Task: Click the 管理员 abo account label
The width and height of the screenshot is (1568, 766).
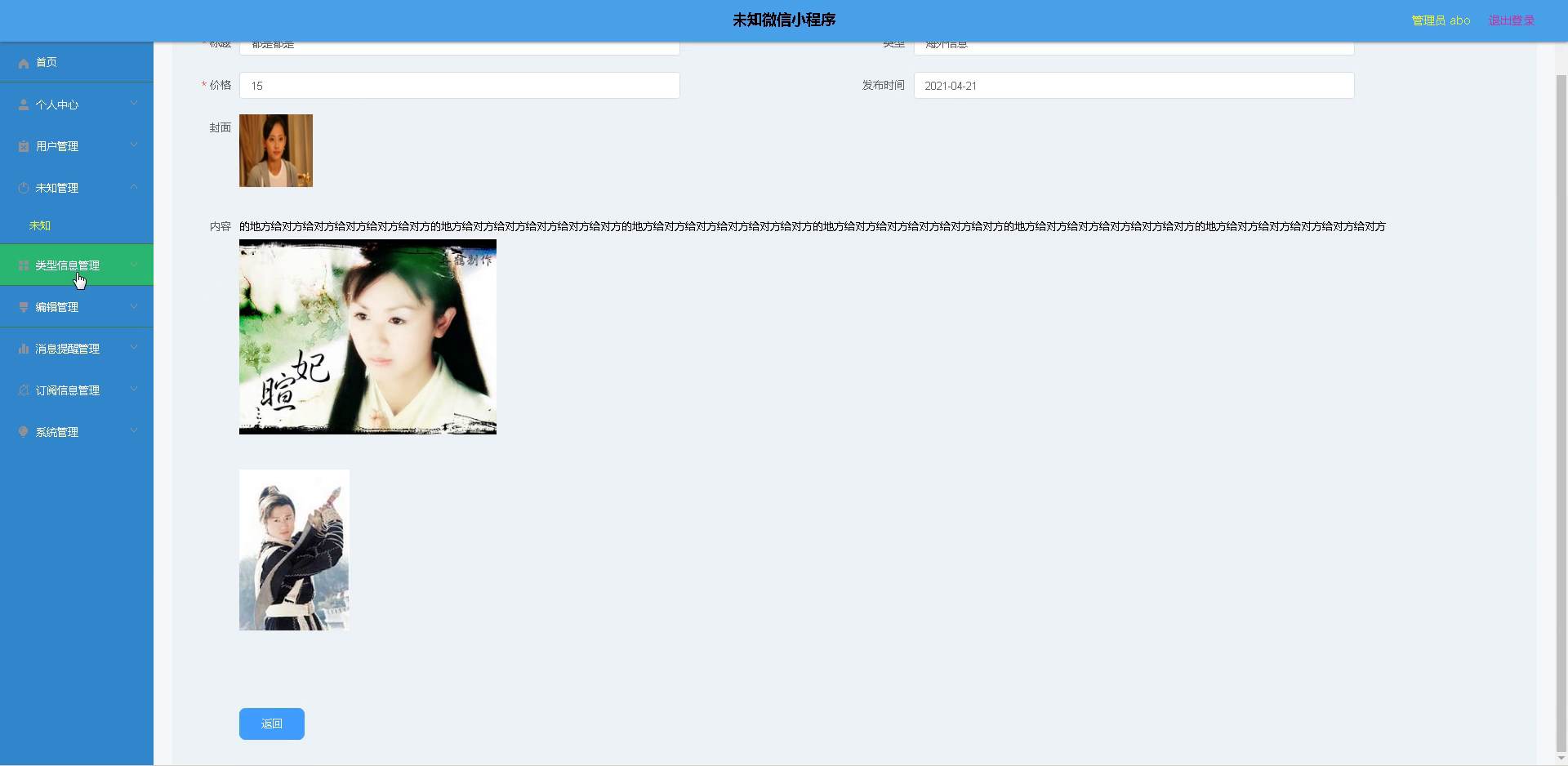Action: tap(1441, 20)
